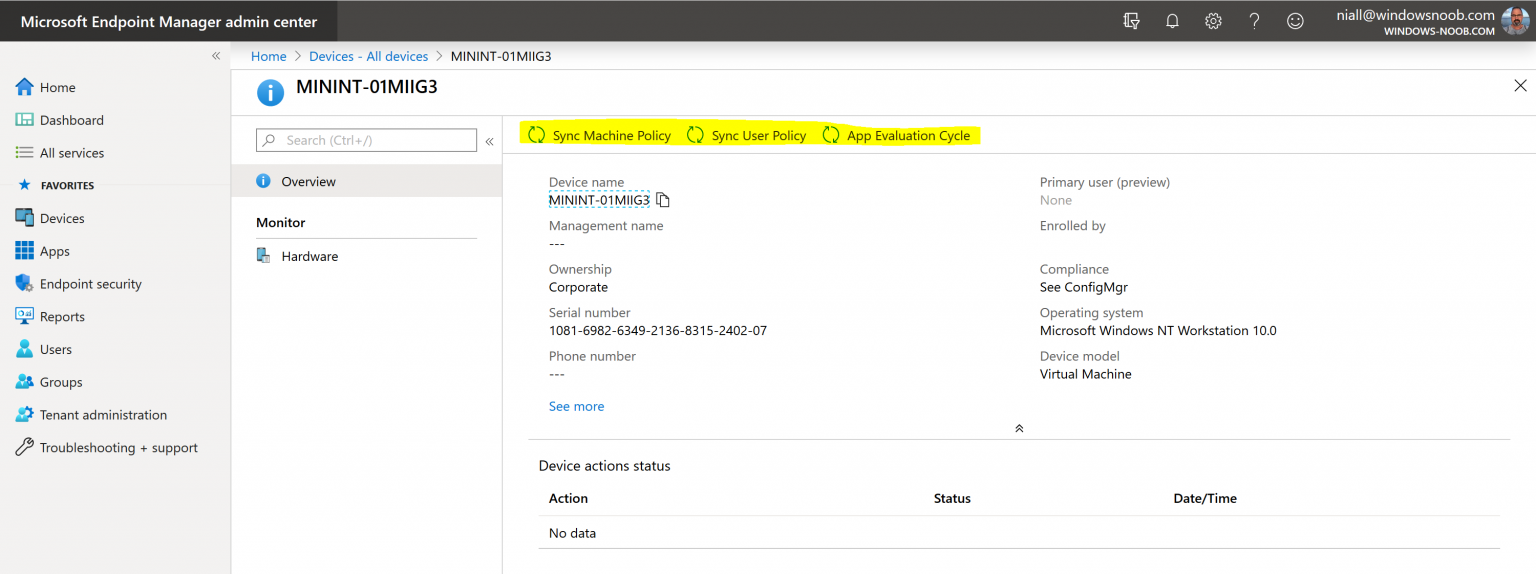Collapse the device essentials section
Viewport: 1536px width, 574px height.
pos(1019,428)
